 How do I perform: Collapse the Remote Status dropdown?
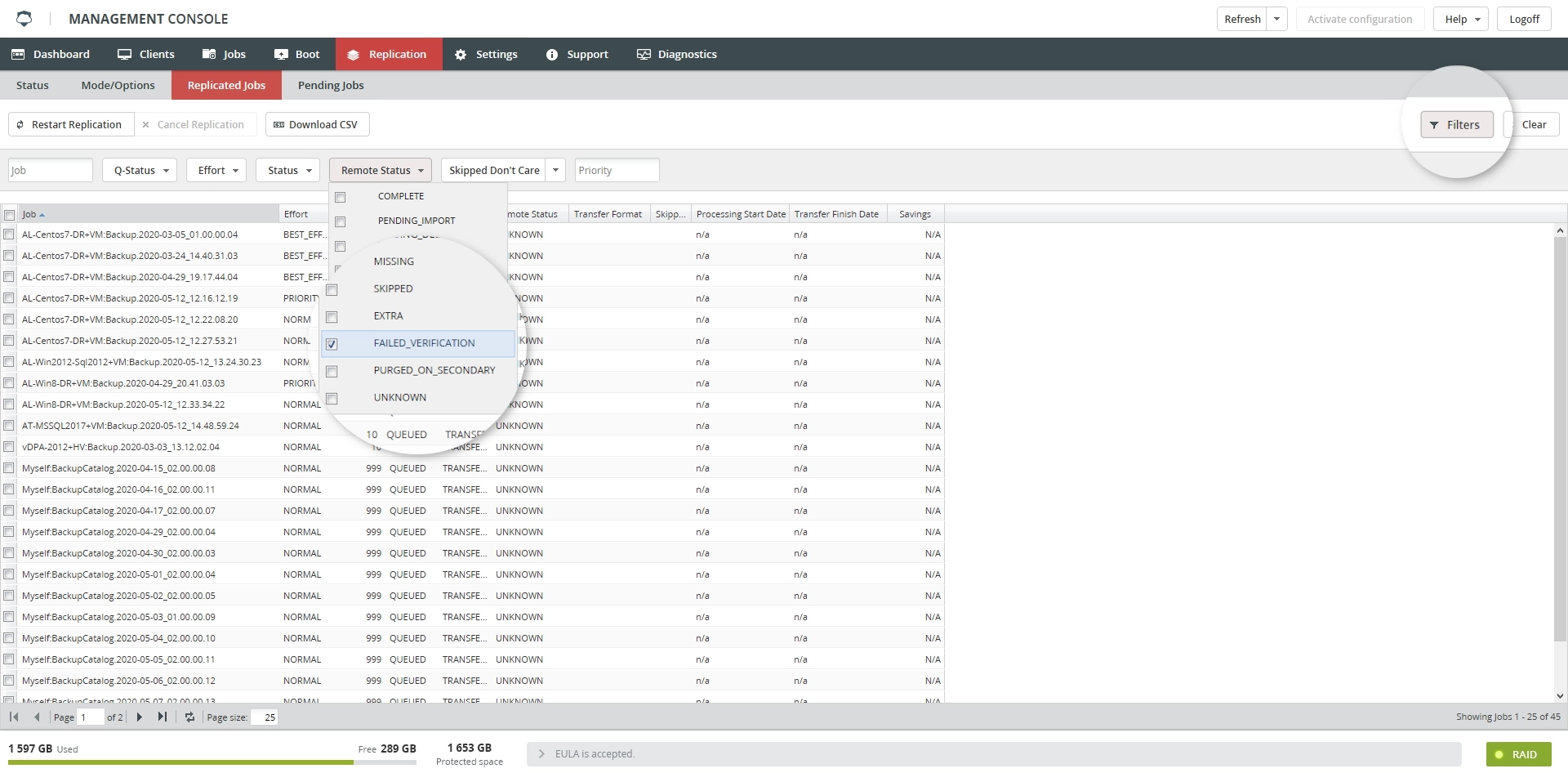pos(381,170)
